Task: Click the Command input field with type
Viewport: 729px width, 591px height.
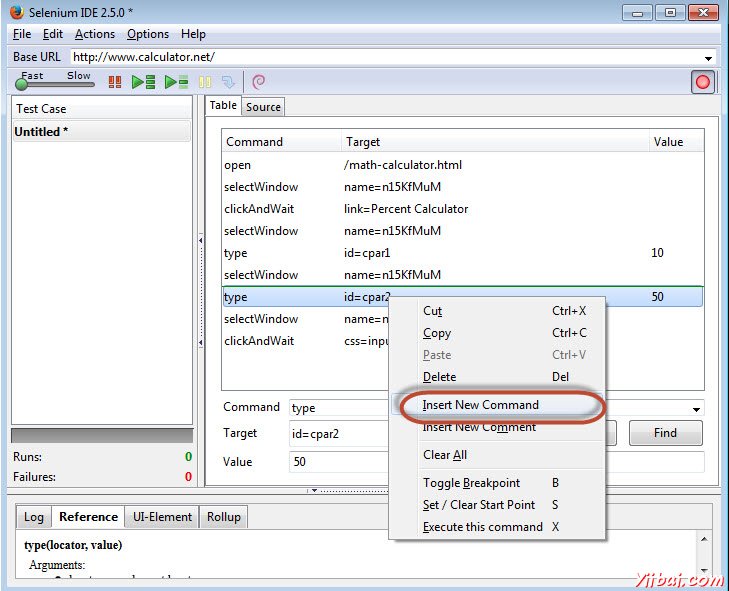Action: (x=338, y=408)
